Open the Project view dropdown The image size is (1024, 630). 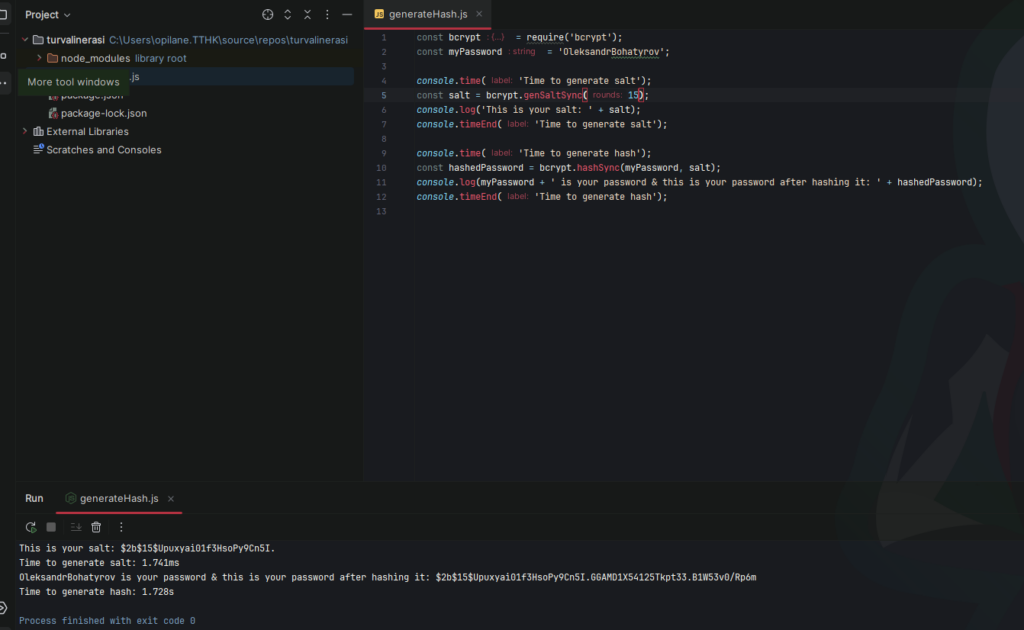coord(48,14)
